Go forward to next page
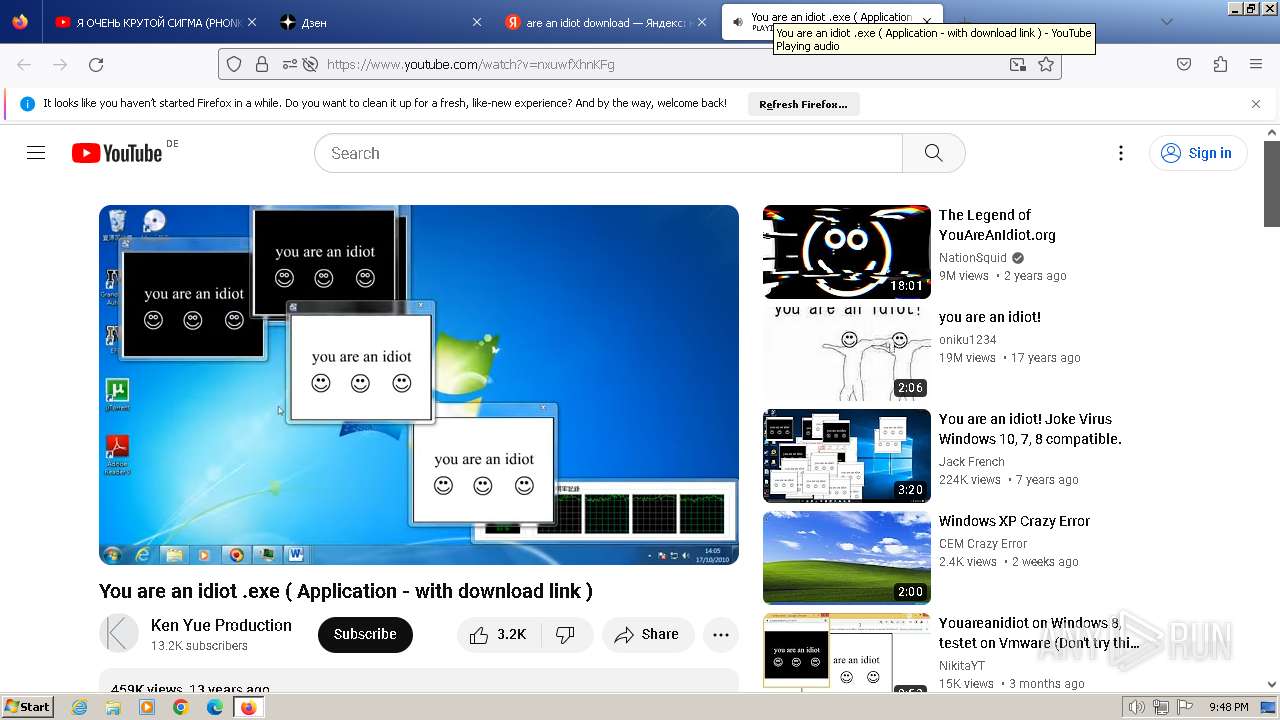Viewport: 1280px width, 720px height. click(x=60, y=64)
